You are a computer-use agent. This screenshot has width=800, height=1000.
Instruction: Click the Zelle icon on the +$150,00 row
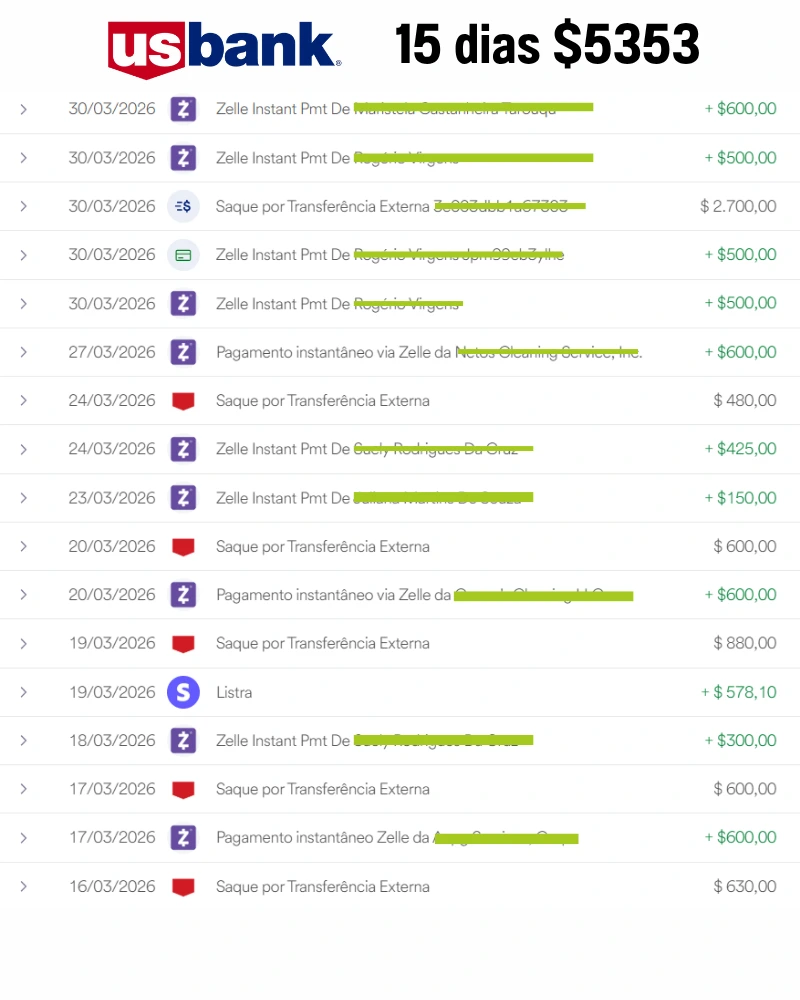pos(183,497)
